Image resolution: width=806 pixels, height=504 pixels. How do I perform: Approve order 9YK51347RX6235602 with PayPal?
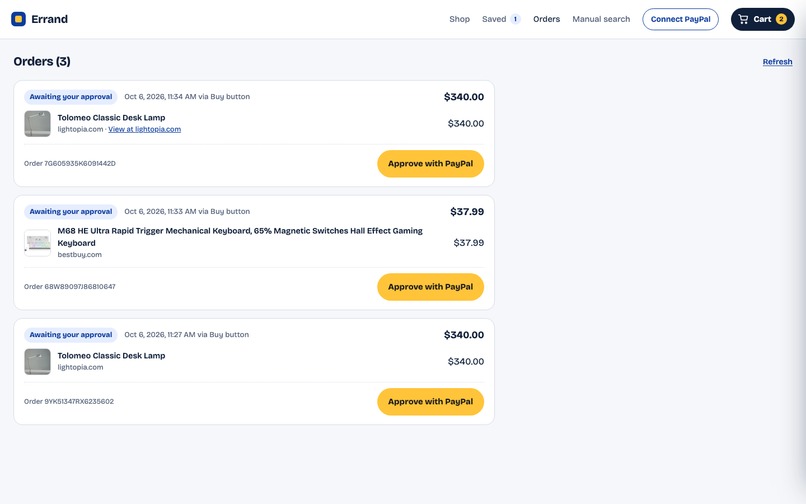click(x=430, y=402)
